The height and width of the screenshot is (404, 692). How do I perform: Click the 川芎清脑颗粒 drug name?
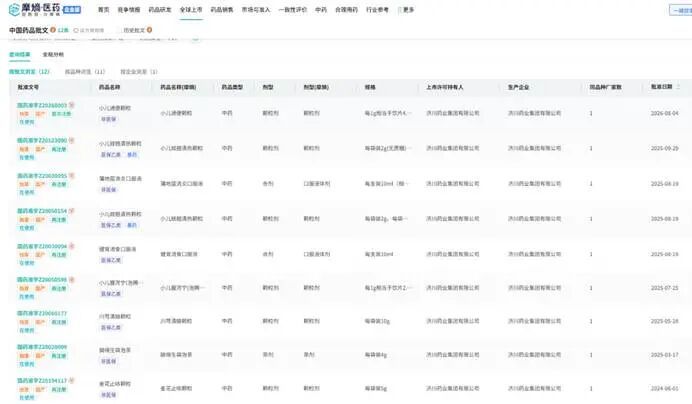tap(115, 316)
